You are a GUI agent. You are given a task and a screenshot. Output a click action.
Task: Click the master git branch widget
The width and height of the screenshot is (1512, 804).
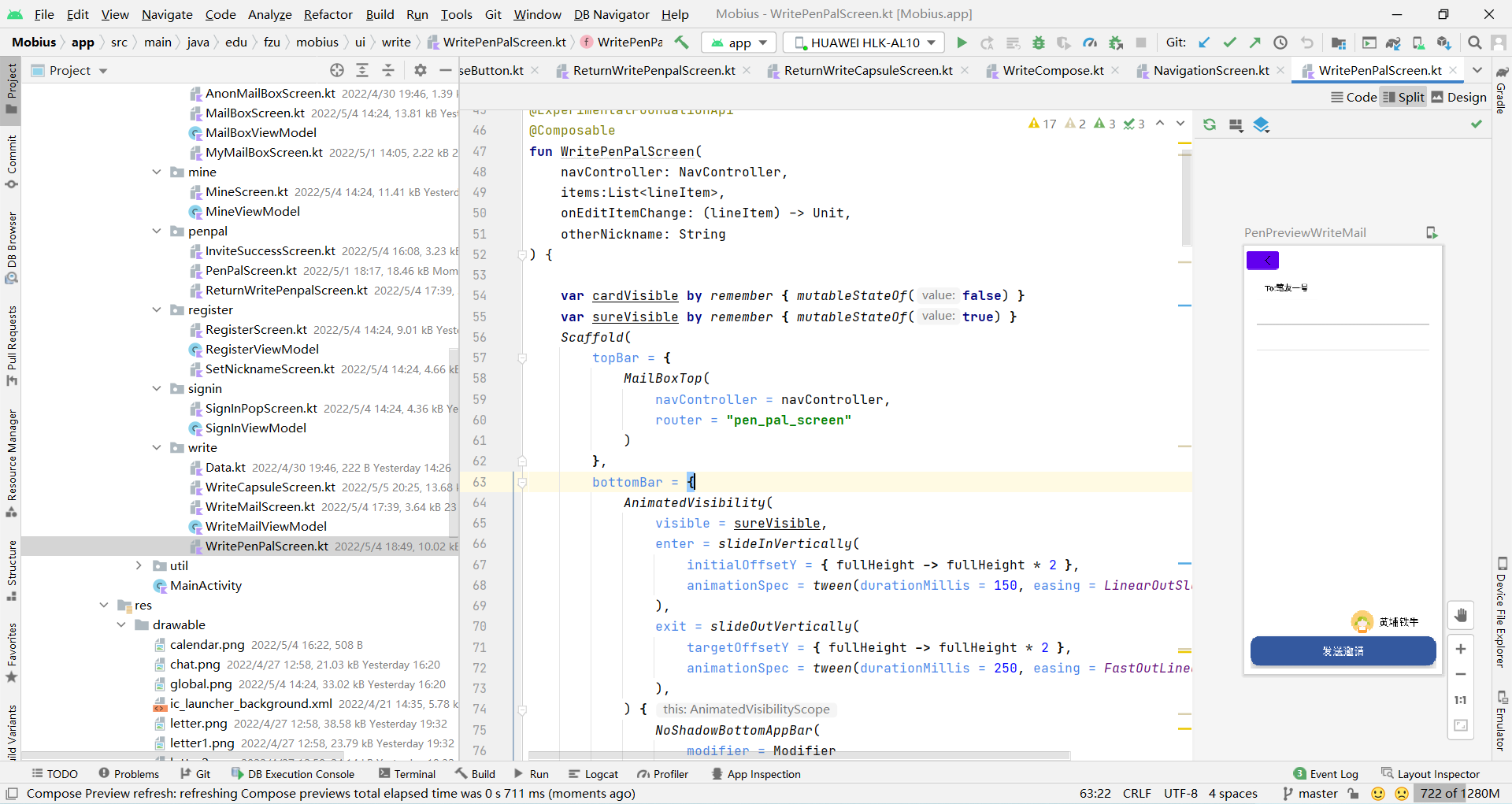(1310, 793)
